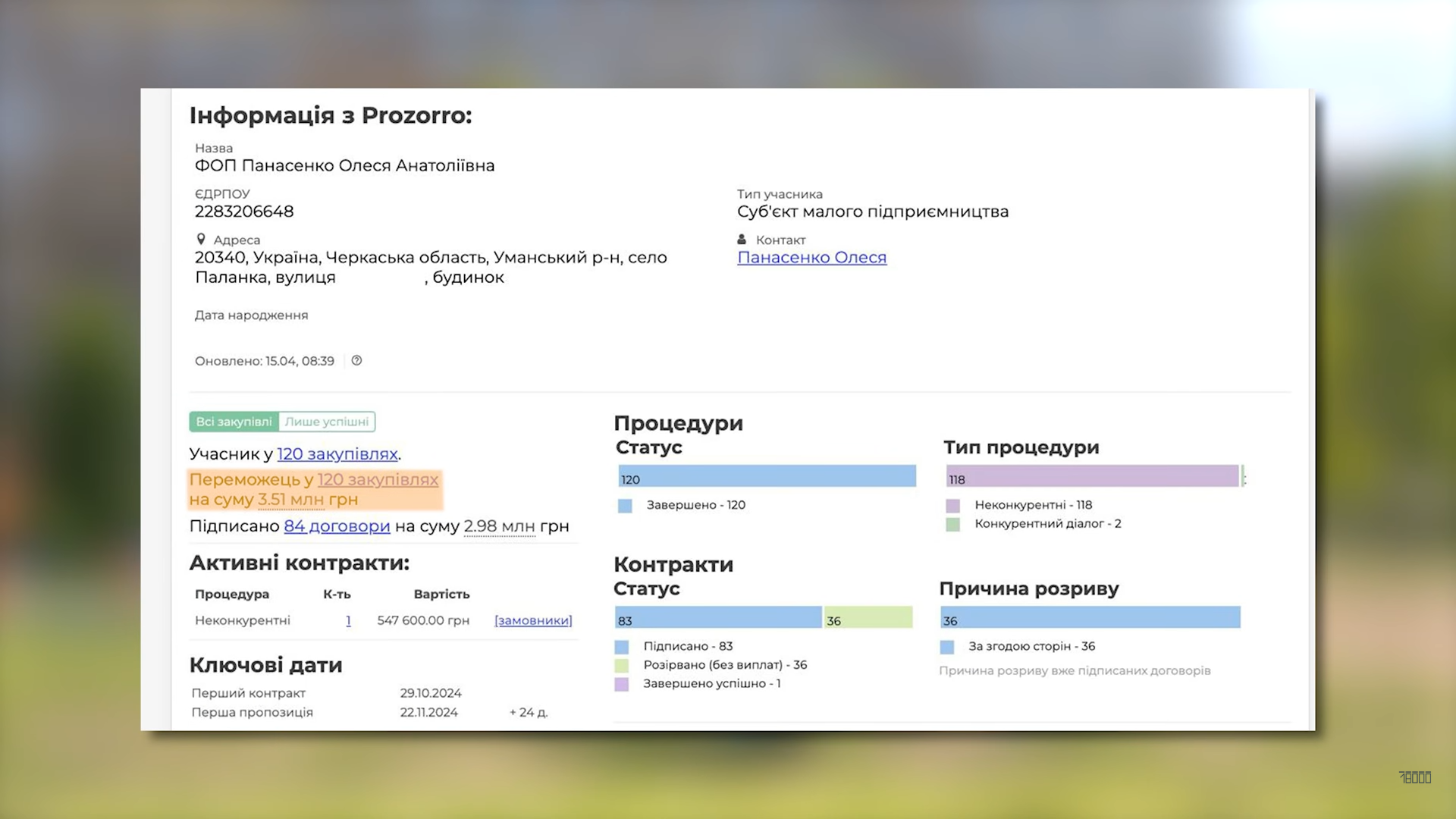The image size is (1456, 819).
Task: Switch to Всі закупівлі toggle
Action: tap(234, 422)
